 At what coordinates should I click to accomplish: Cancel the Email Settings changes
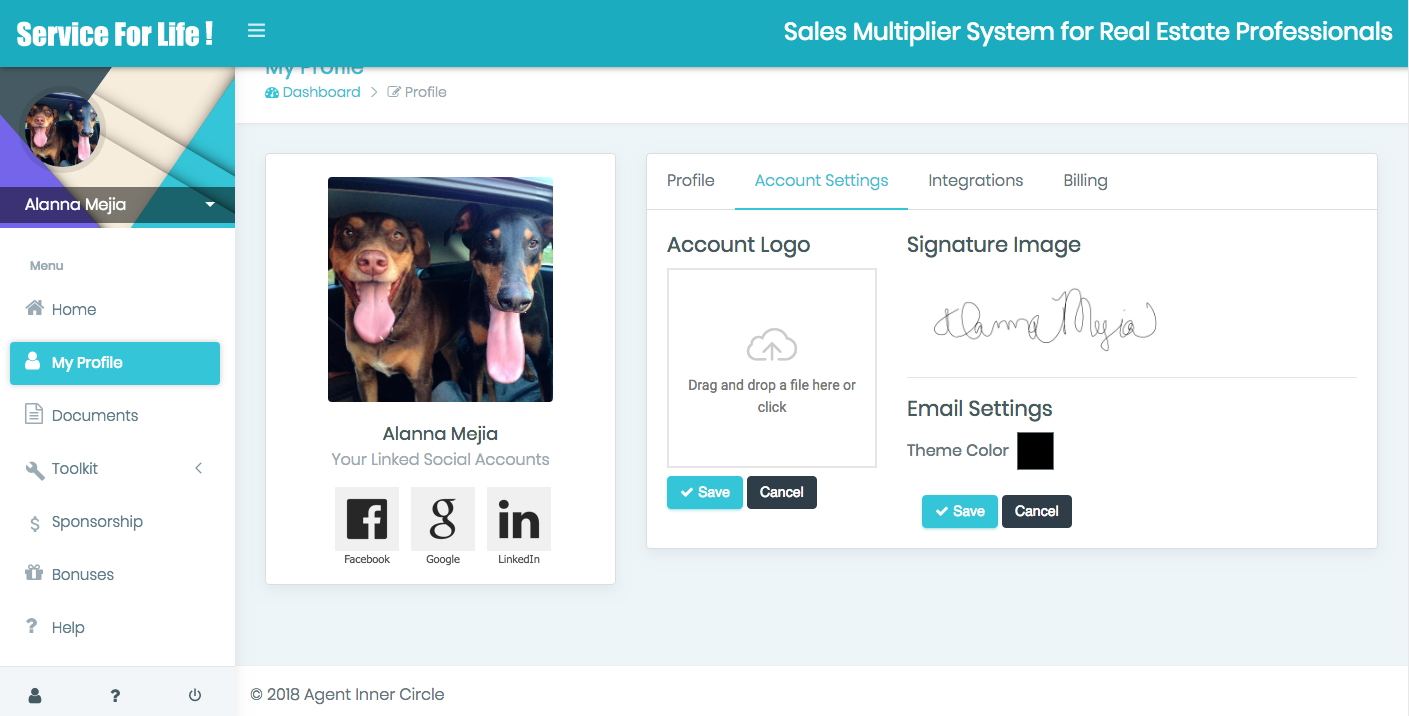1036,511
